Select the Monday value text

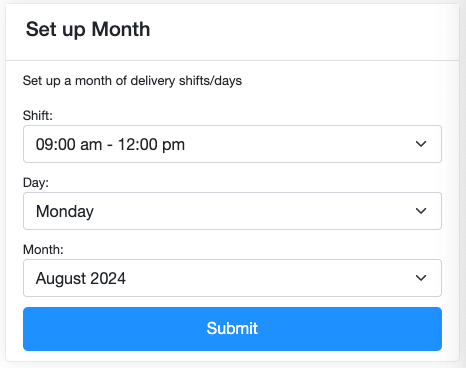click(65, 212)
